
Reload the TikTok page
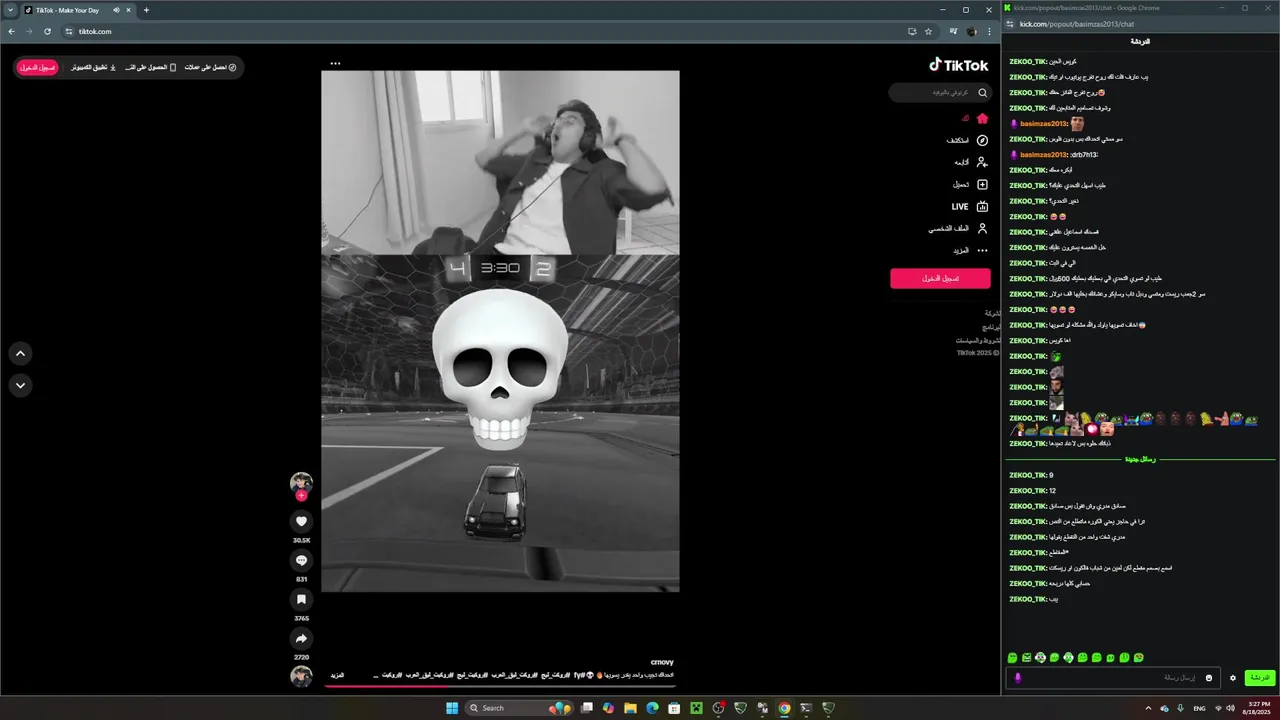tap(47, 31)
